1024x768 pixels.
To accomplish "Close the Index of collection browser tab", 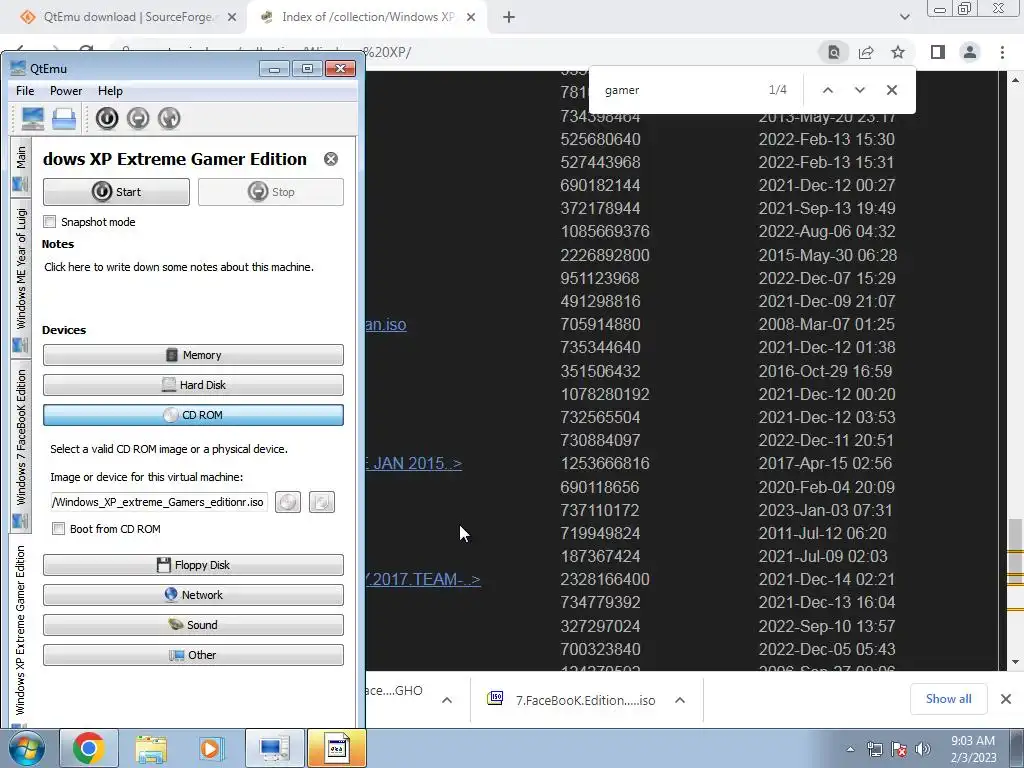I will (x=471, y=18).
